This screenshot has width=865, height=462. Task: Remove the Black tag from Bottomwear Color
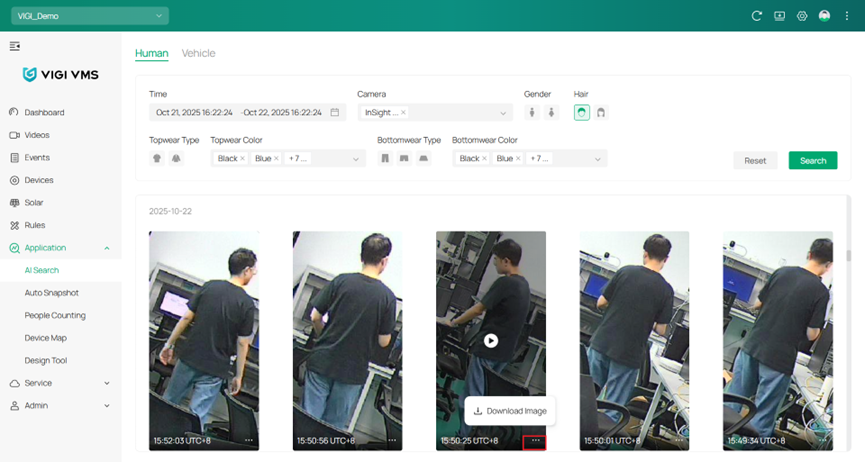tap(485, 159)
